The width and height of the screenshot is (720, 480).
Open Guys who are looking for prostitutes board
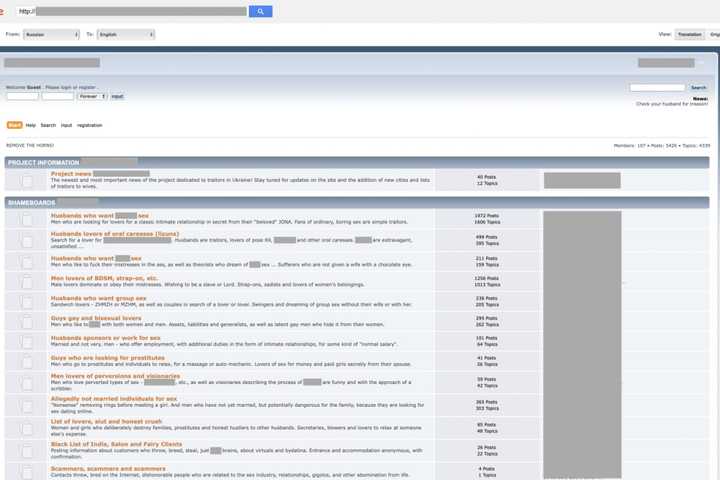click(107, 357)
